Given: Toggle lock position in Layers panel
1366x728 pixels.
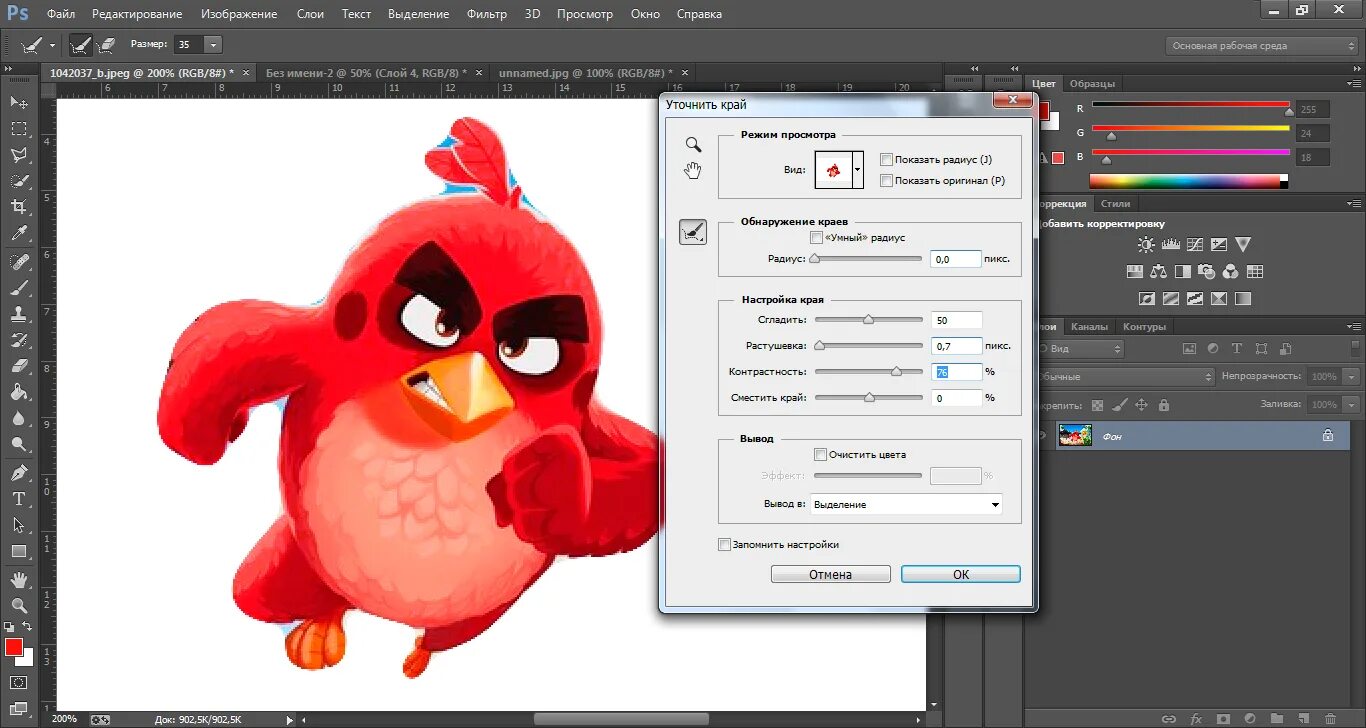Looking at the screenshot, I should [x=1140, y=405].
